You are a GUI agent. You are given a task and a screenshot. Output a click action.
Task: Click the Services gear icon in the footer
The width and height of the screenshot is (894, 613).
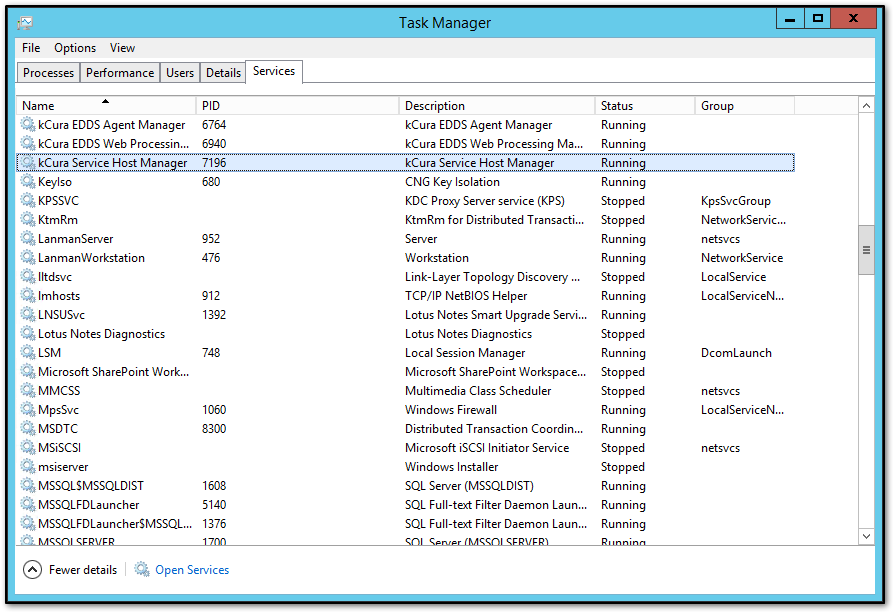[x=141, y=569]
